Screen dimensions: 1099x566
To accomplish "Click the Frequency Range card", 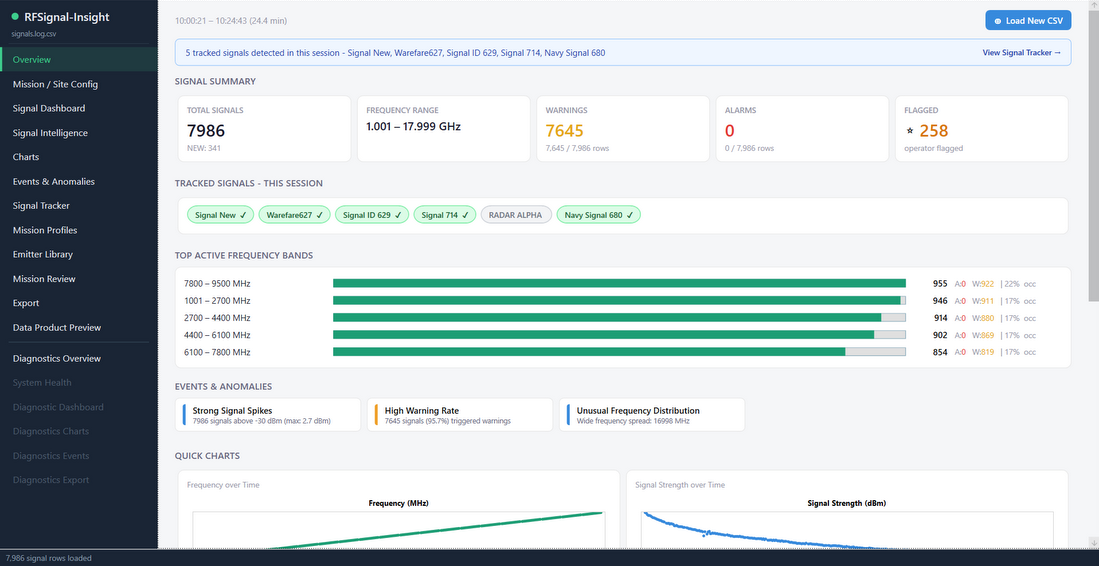I will click(444, 129).
